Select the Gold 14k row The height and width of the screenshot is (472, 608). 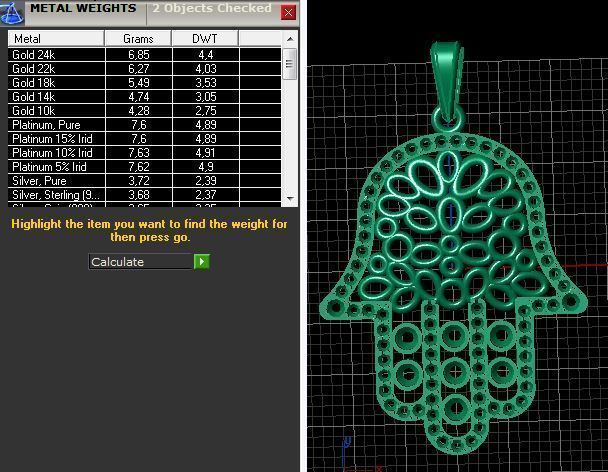click(145, 97)
